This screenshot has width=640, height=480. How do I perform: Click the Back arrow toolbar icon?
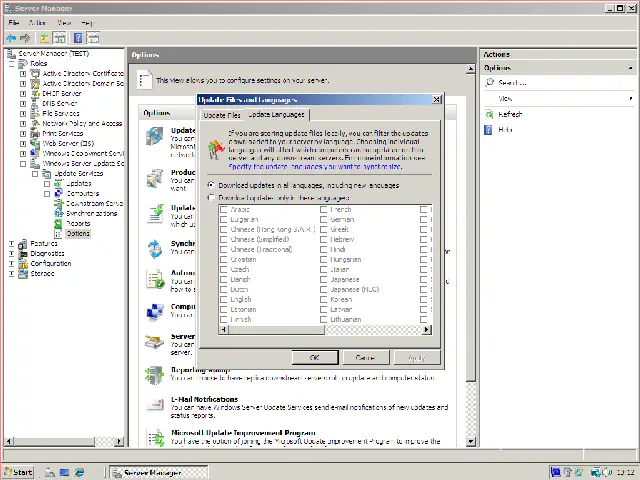pyautogui.click(x=11, y=38)
